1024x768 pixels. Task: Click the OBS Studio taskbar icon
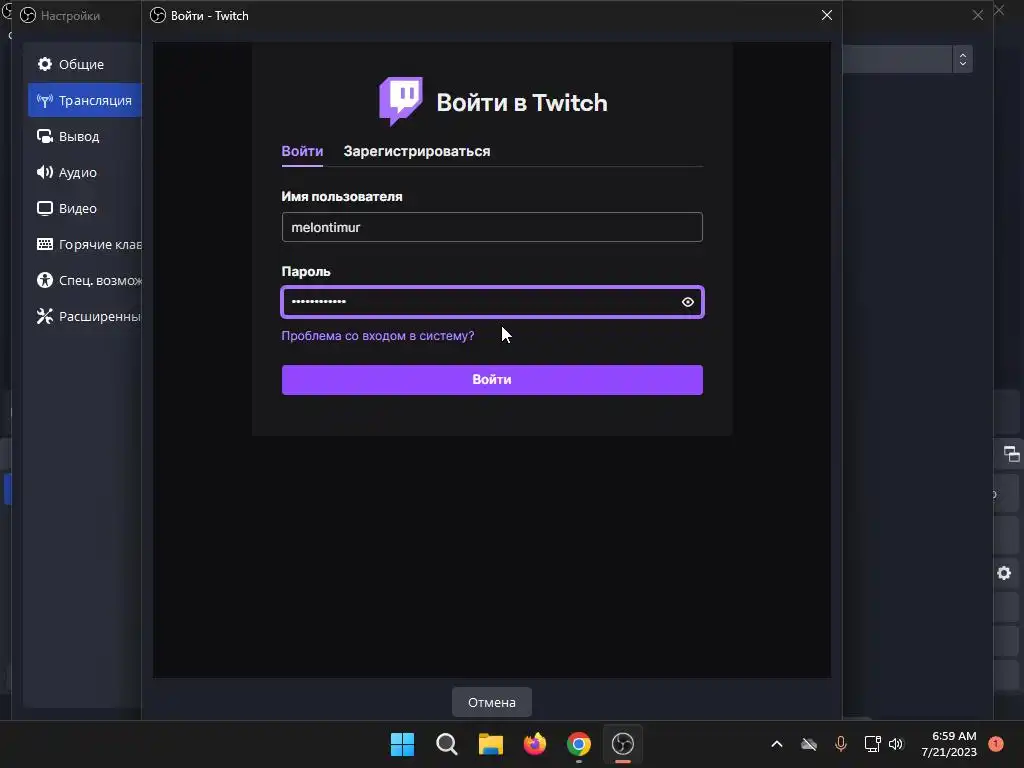(x=623, y=744)
